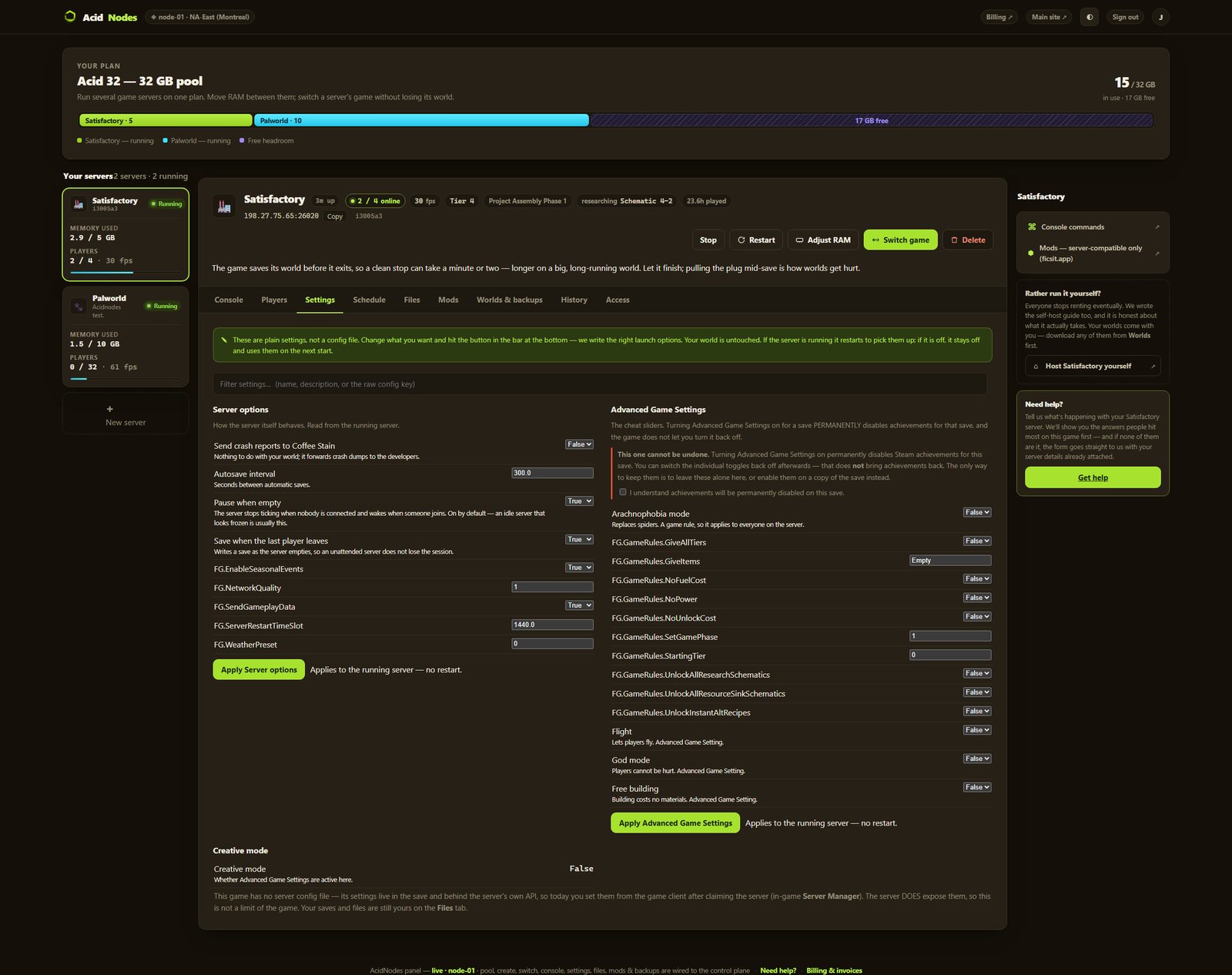Click the green hexagon Mods icon
The image size is (1232, 975).
click(x=1031, y=253)
